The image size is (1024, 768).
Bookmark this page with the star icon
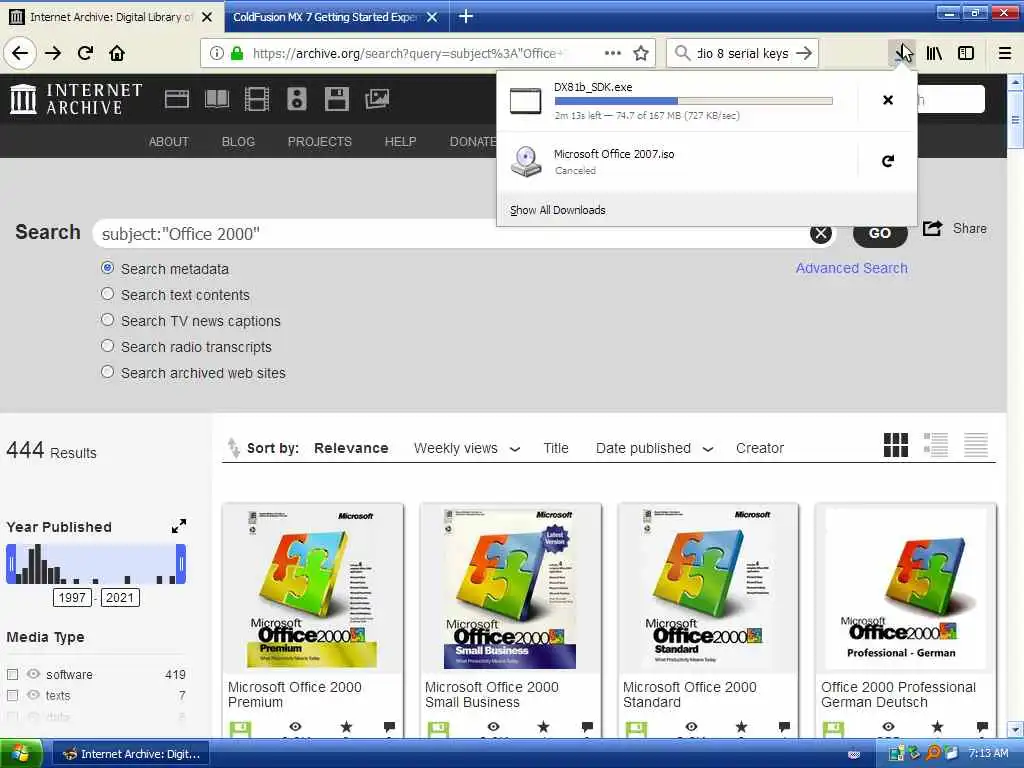click(641, 53)
